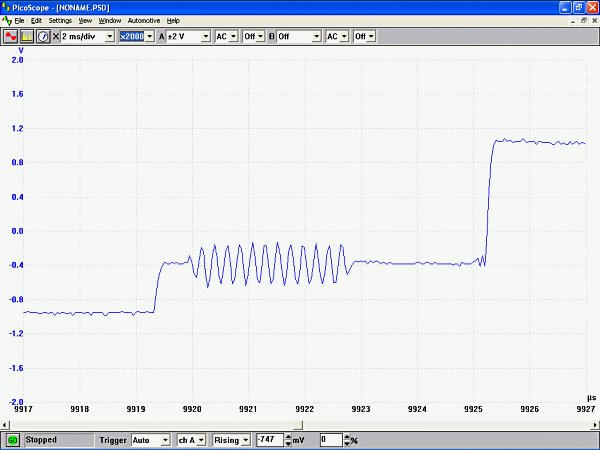The height and width of the screenshot is (450, 600).
Task: Click the Trigger label in bottom bar
Action: point(113,440)
